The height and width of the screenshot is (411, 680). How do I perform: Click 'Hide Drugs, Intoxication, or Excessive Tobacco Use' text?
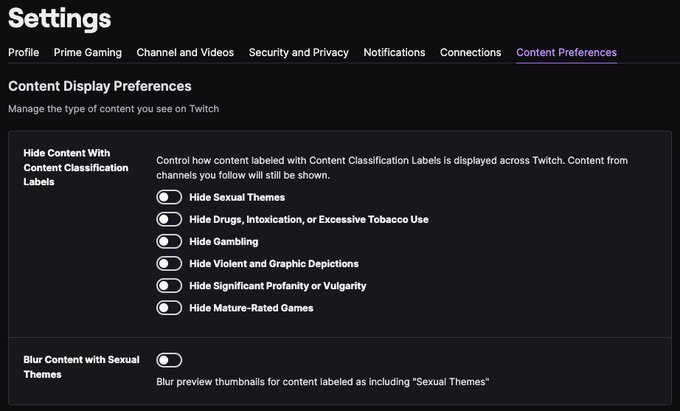[x=309, y=219]
